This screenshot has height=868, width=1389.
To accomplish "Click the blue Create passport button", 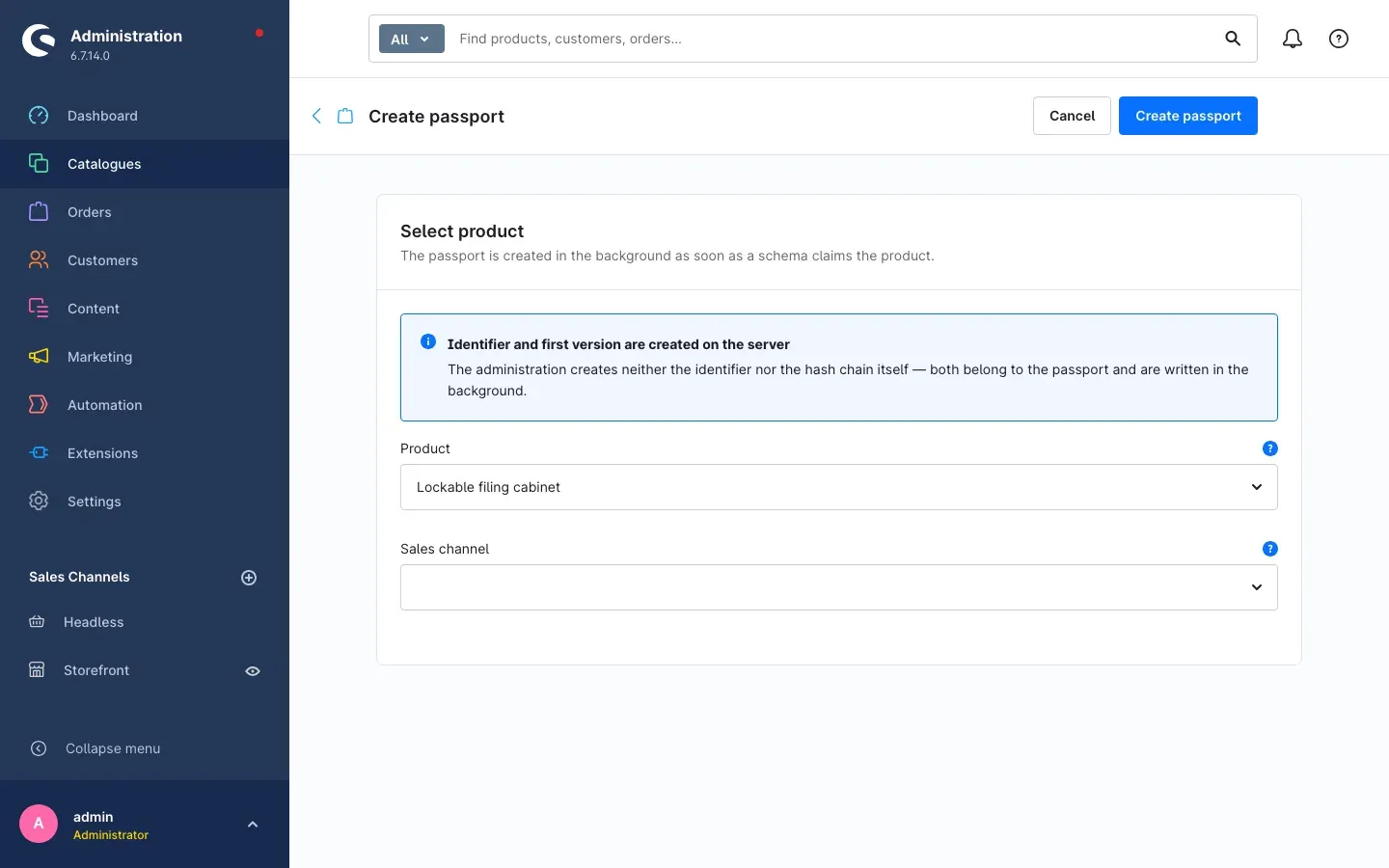I will (1188, 116).
